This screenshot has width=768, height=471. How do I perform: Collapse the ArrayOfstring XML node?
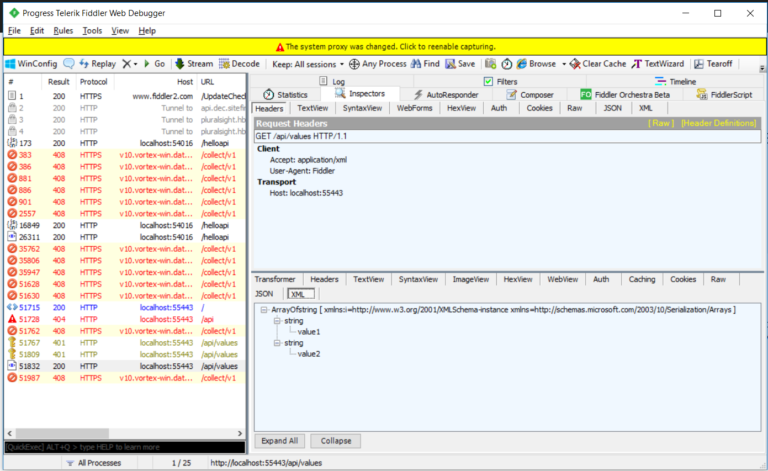(x=264, y=311)
